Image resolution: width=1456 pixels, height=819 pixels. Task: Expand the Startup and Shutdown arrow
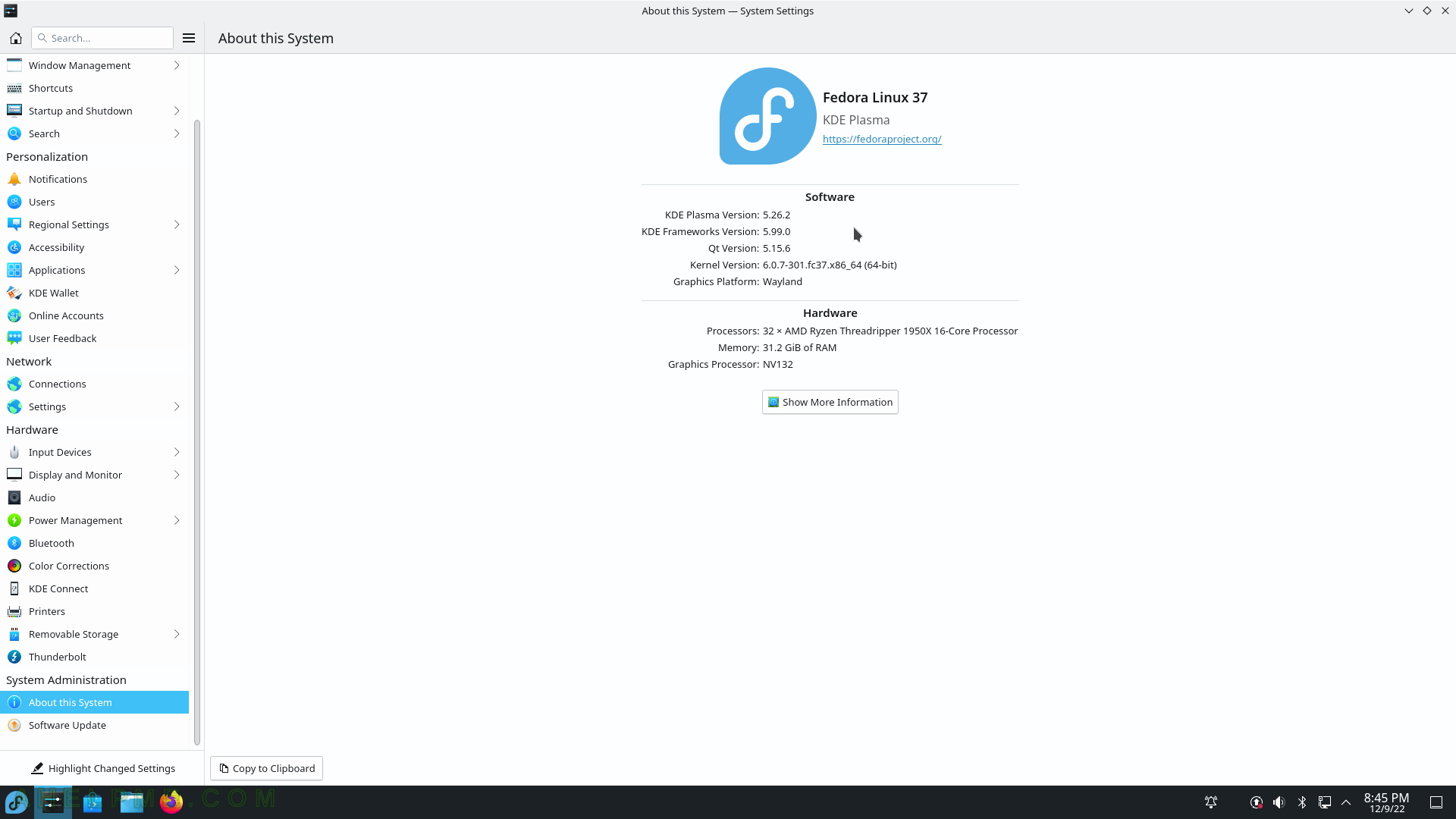tap(177, 111)
